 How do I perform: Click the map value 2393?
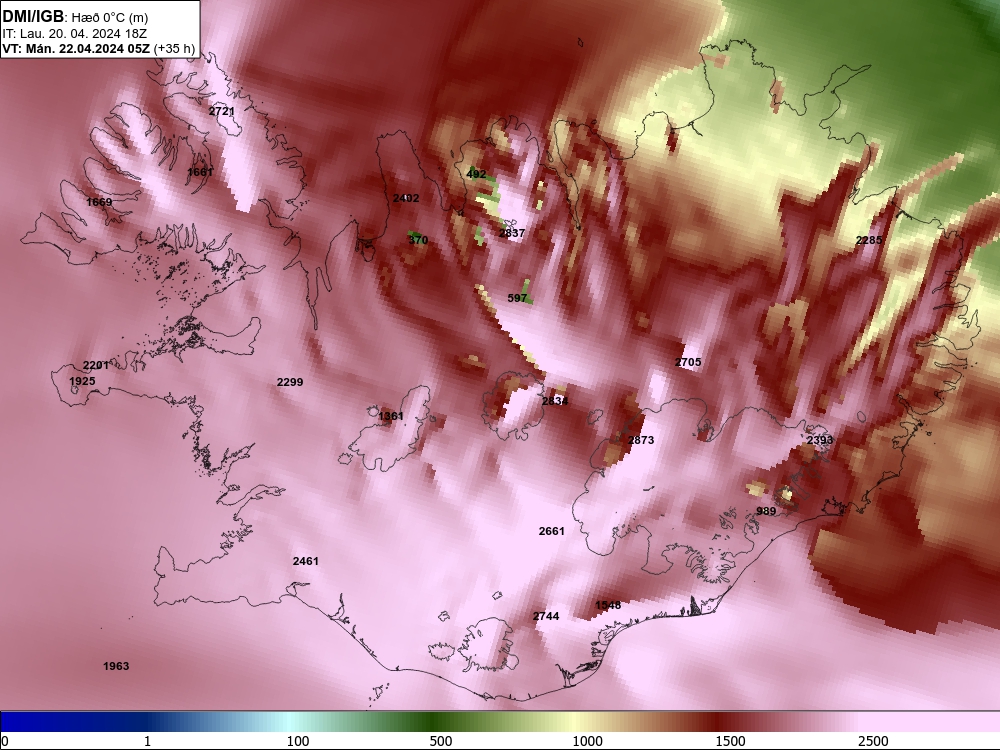click(x=820, y=440)
